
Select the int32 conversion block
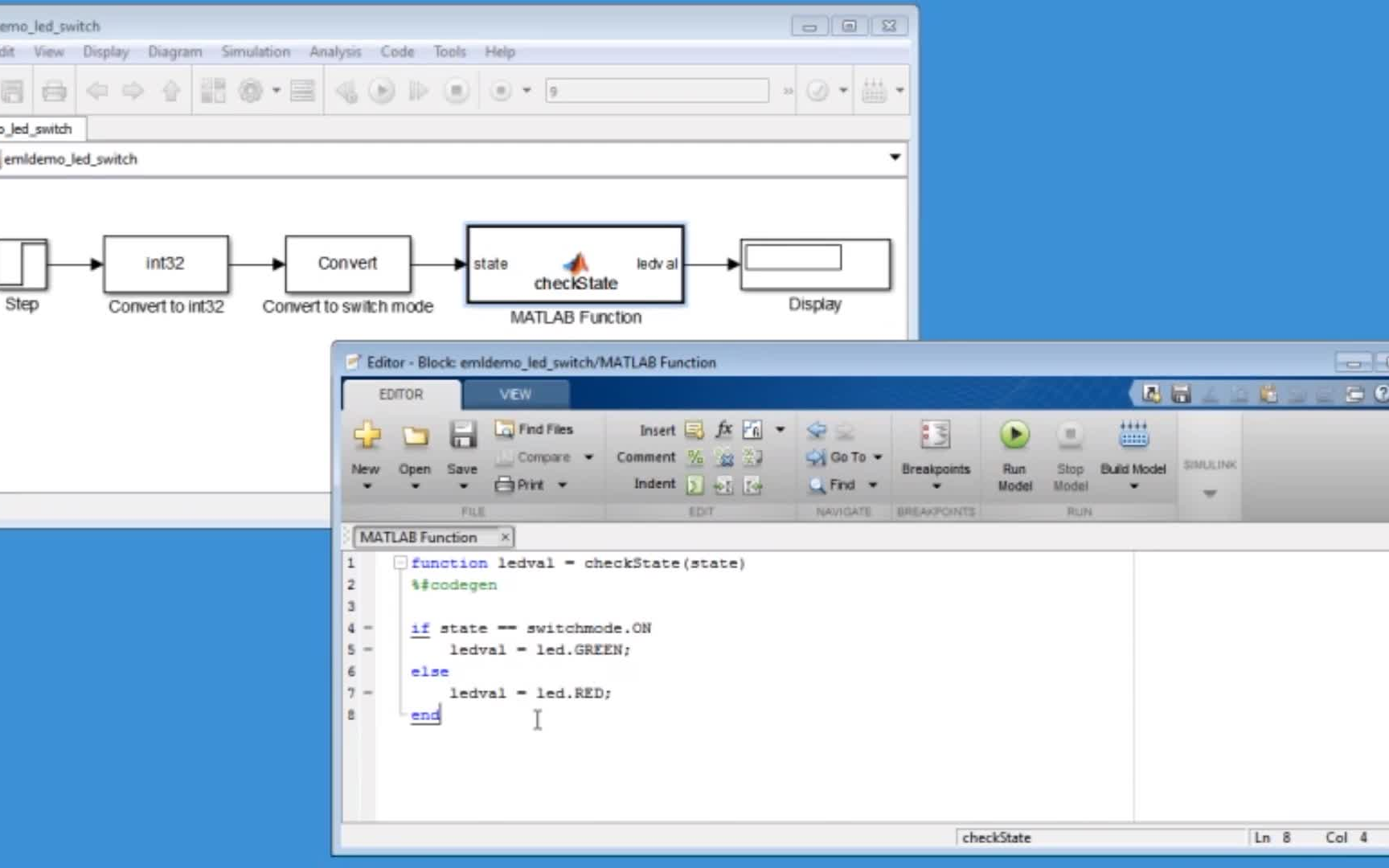click(166, 264)
